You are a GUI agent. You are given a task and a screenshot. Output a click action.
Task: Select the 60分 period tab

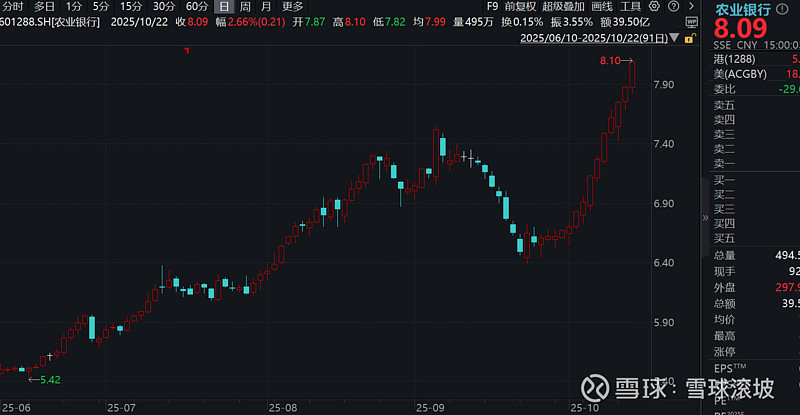click(196, 6)
